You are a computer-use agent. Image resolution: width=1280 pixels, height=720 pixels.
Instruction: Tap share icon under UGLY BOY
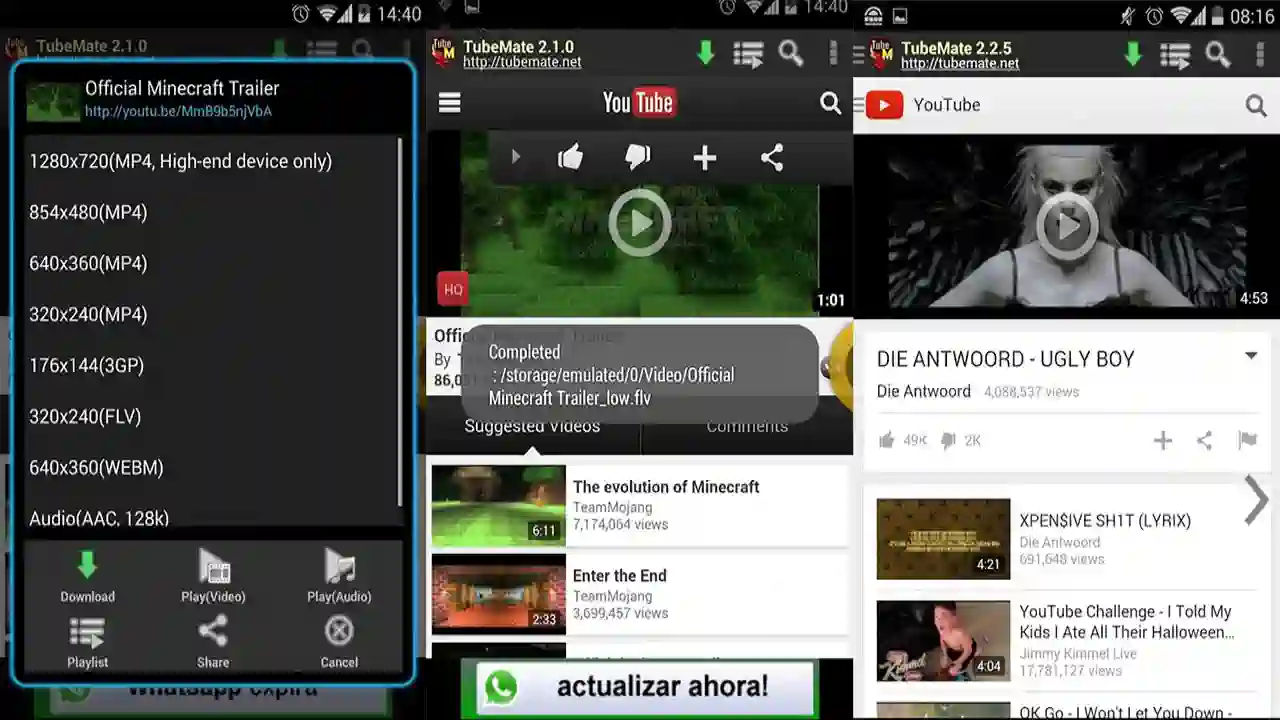(x=1204, y=440)
